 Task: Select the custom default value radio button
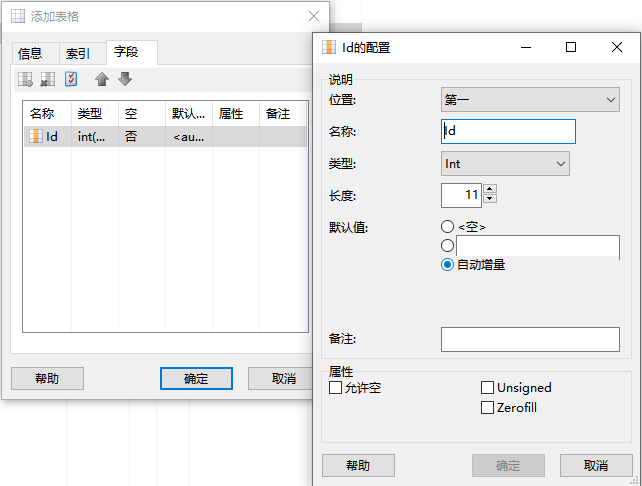pyautogui.click(x=448, y=245)
